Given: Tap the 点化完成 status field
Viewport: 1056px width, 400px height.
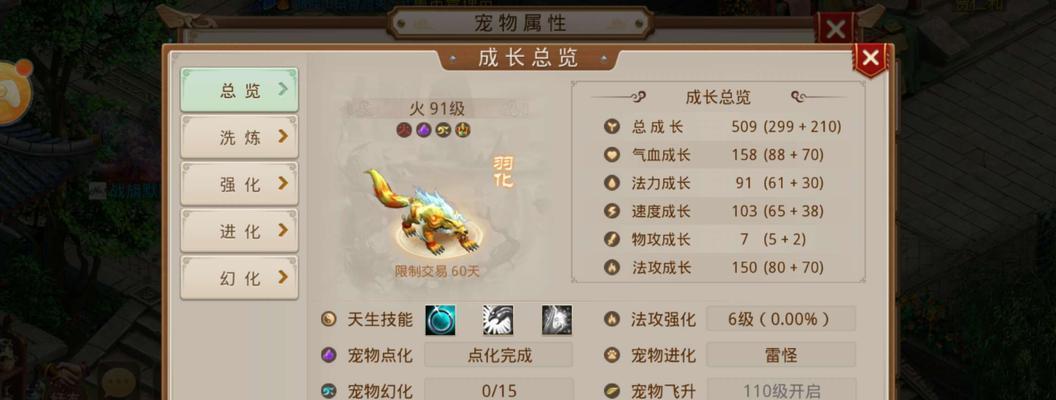Looking at the screenshot, I should (498, 355).
